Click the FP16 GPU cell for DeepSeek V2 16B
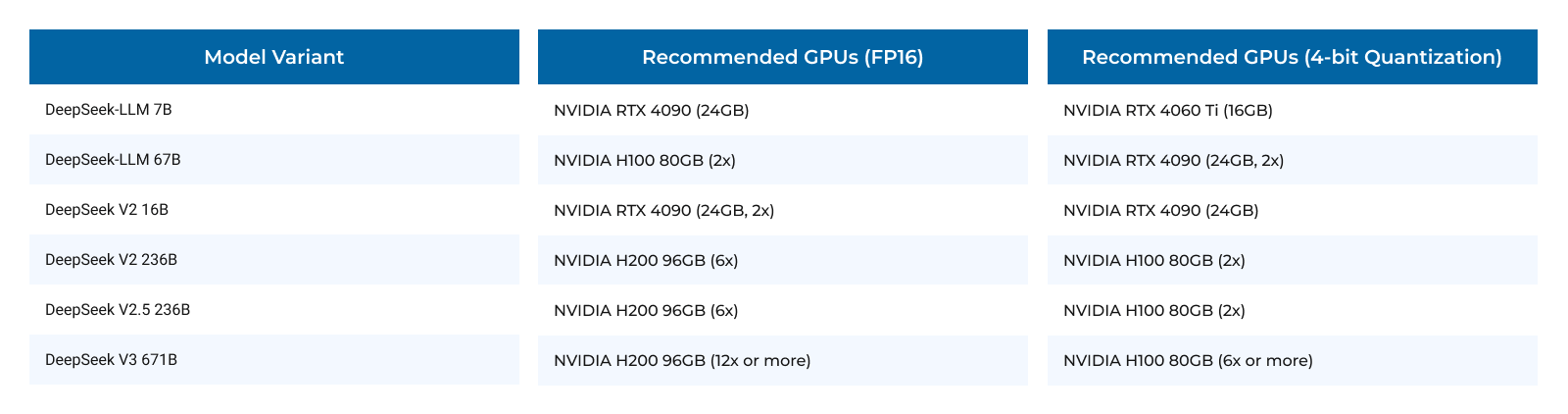The height and width of the screenshot is (414, 1568). pyautogui.click(x=663, y=211)
